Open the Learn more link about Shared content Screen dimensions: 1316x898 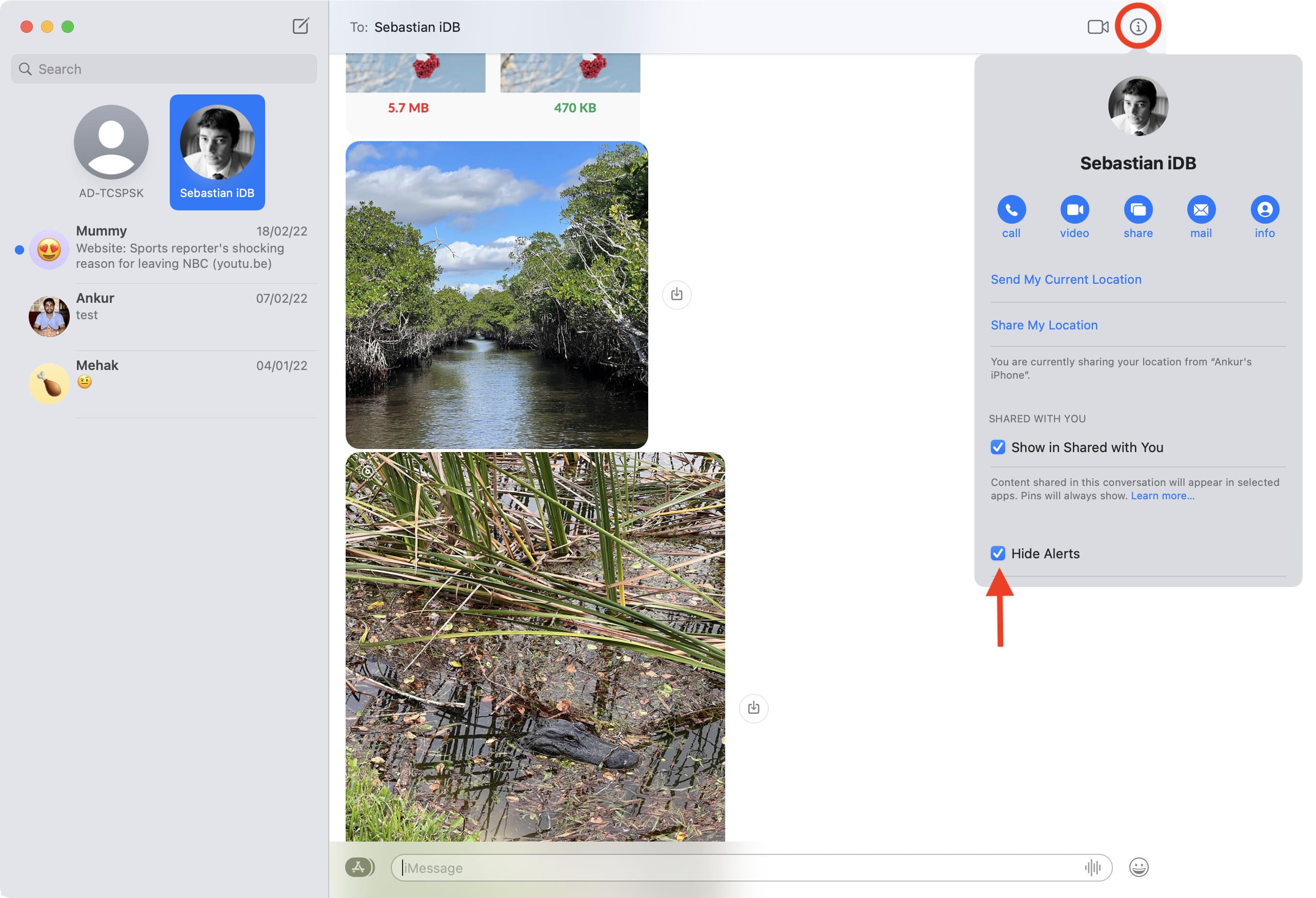click(x=1162, y=495)
